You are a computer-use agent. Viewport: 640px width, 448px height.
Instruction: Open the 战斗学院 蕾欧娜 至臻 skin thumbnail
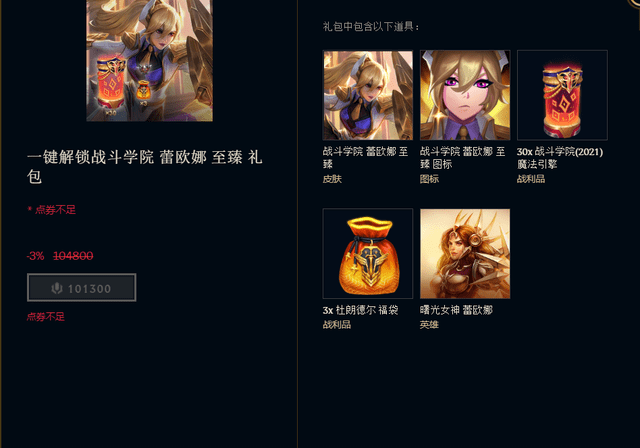pos(368,95)
